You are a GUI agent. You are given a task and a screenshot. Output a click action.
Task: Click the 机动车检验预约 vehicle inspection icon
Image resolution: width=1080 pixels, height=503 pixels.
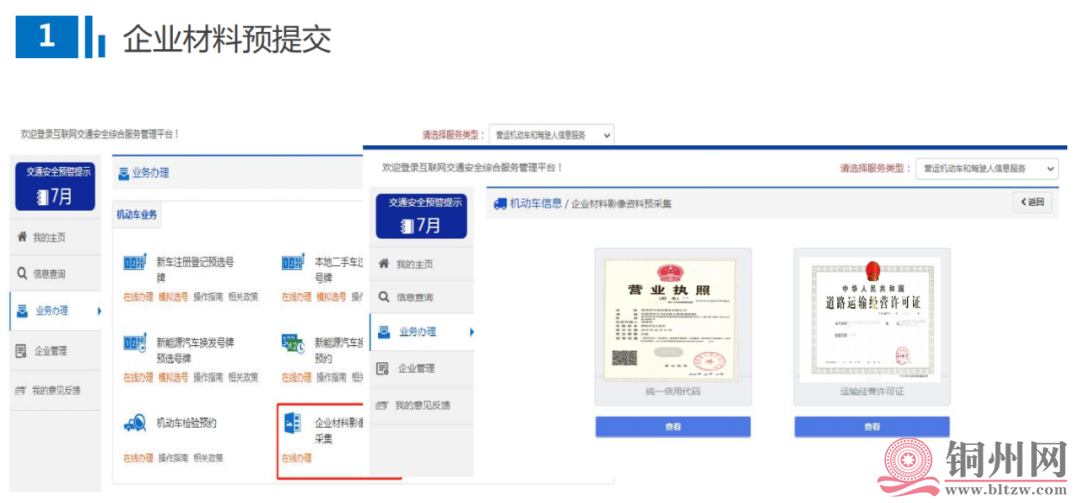134,424
